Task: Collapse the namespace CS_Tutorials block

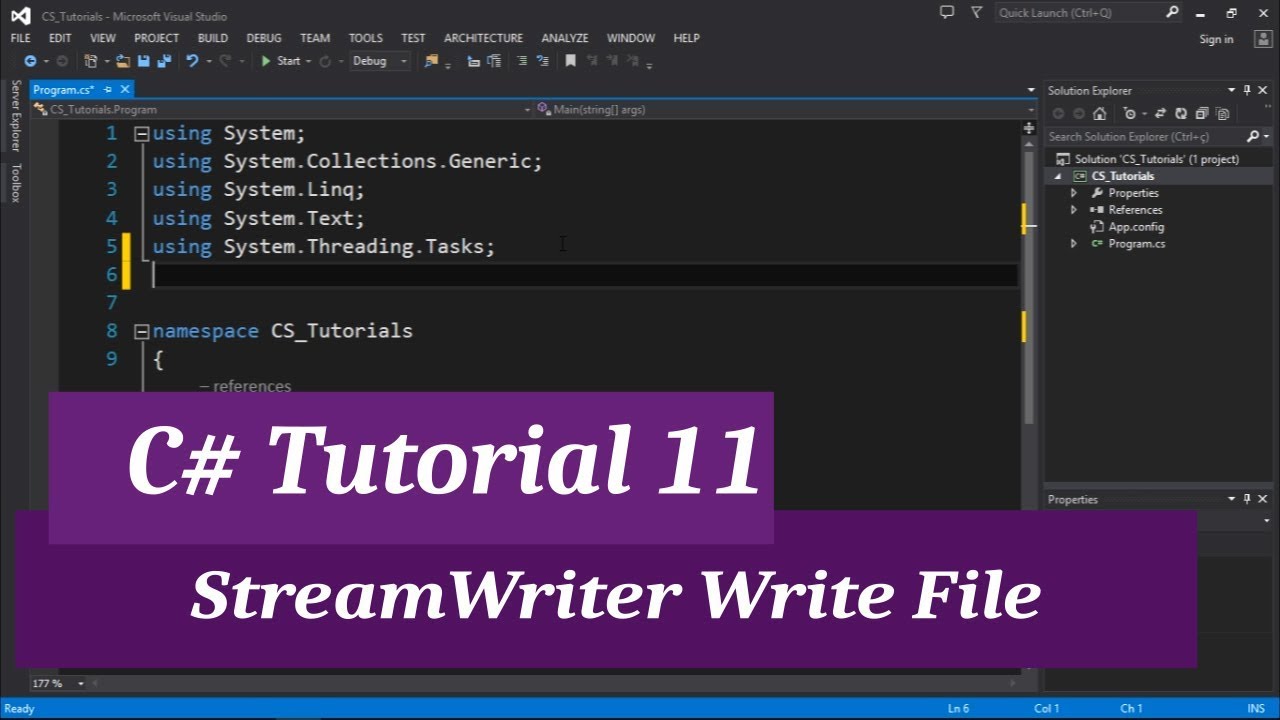Action: tap(142, 331)
